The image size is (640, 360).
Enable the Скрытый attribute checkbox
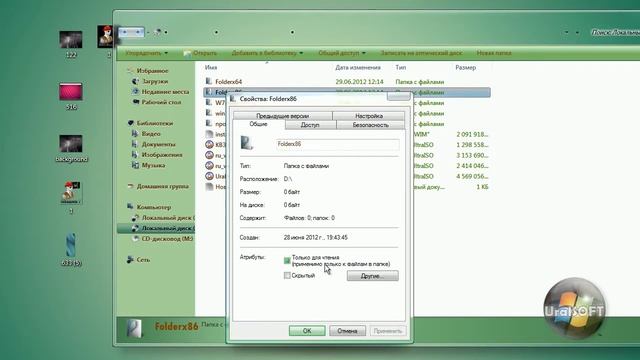pos(287,276)
